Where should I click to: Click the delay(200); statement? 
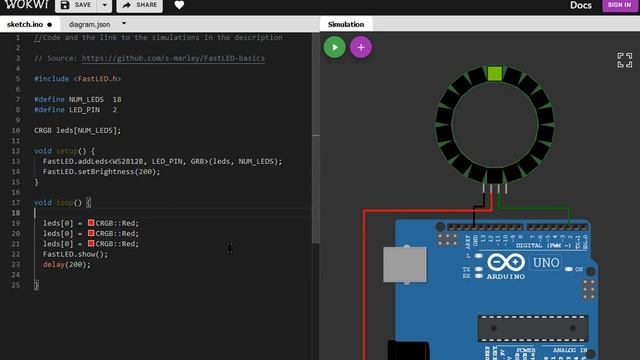[67, 264]
